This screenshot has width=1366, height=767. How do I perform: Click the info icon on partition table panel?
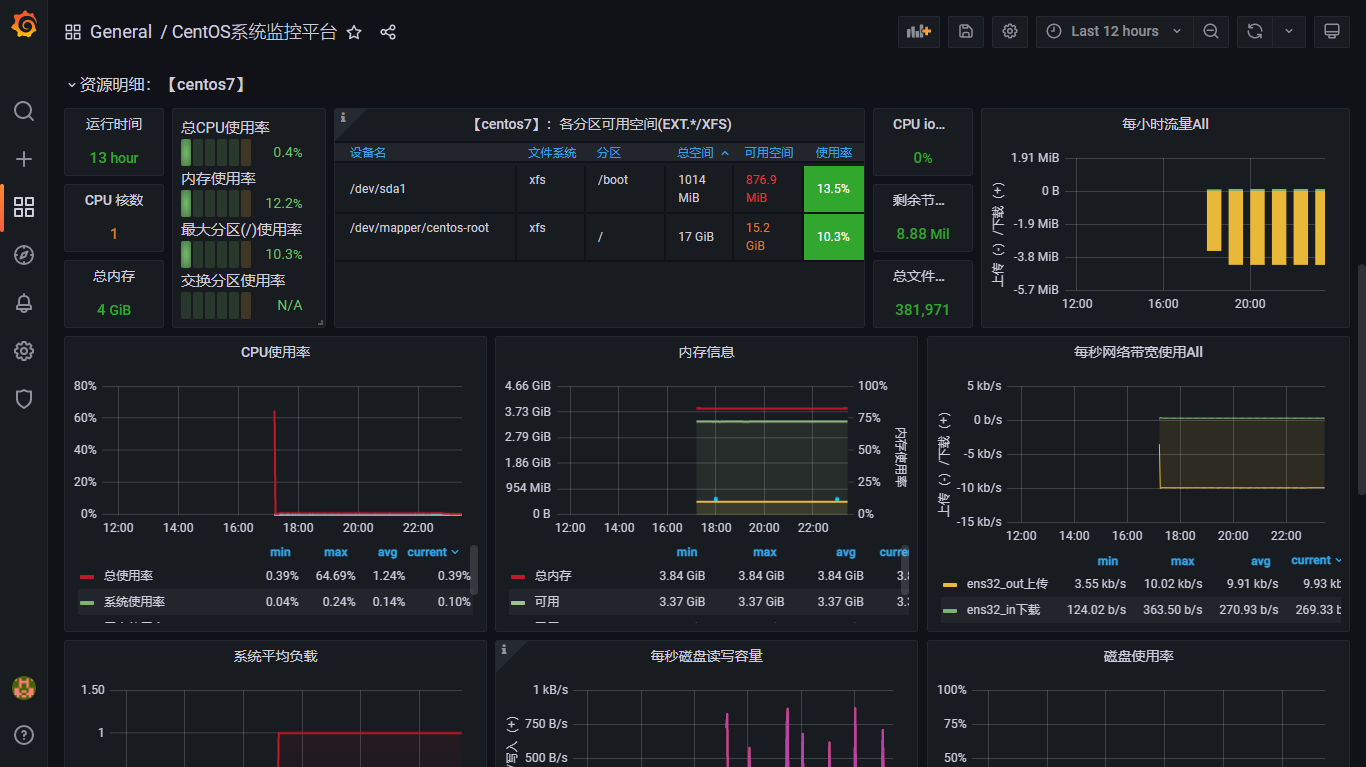pyautogui.click(x=343, y=117)
